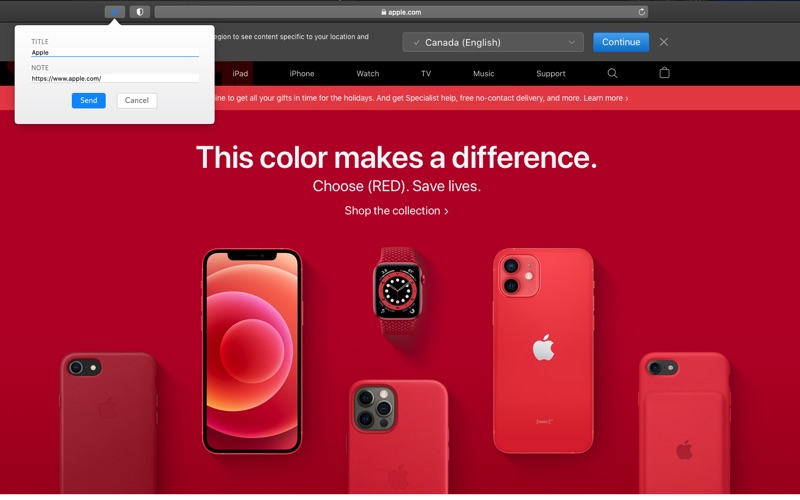Click the Continue button

pos(621,42)
